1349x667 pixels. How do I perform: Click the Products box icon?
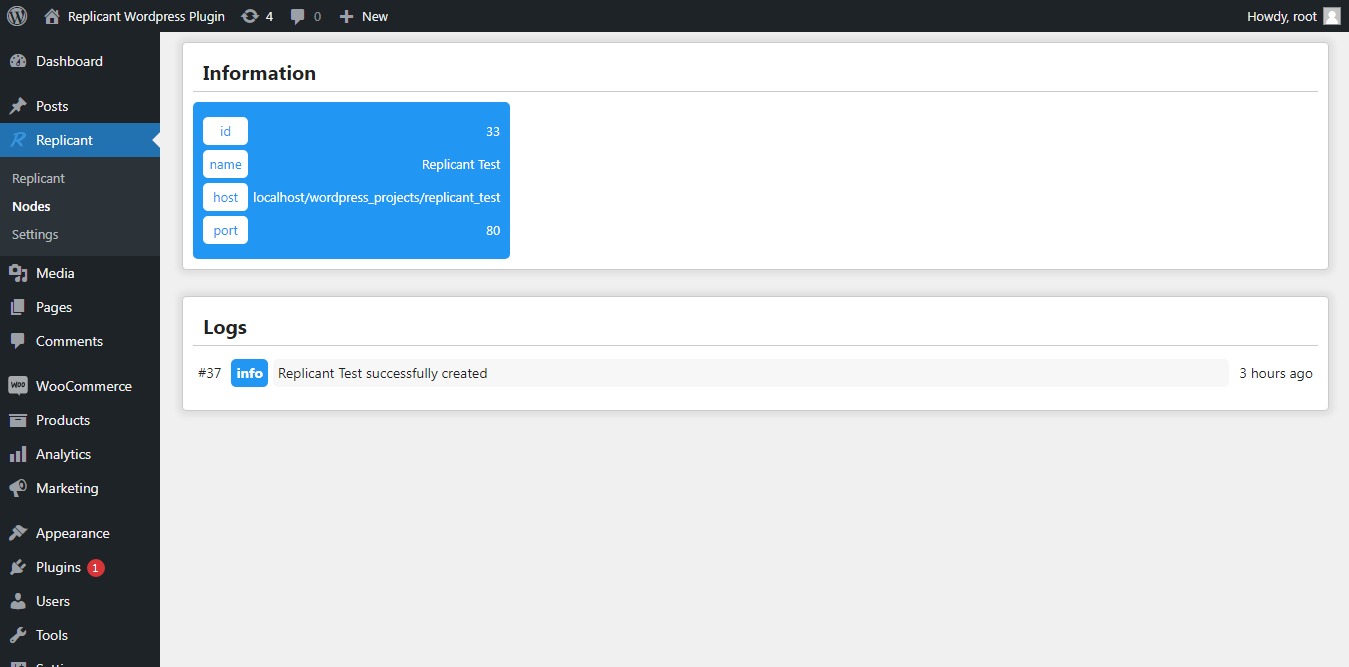[18, 420]
